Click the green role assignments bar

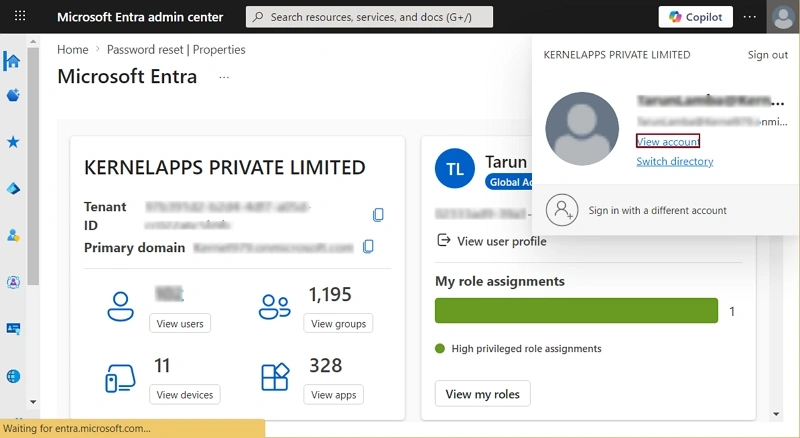coord(576,310)
